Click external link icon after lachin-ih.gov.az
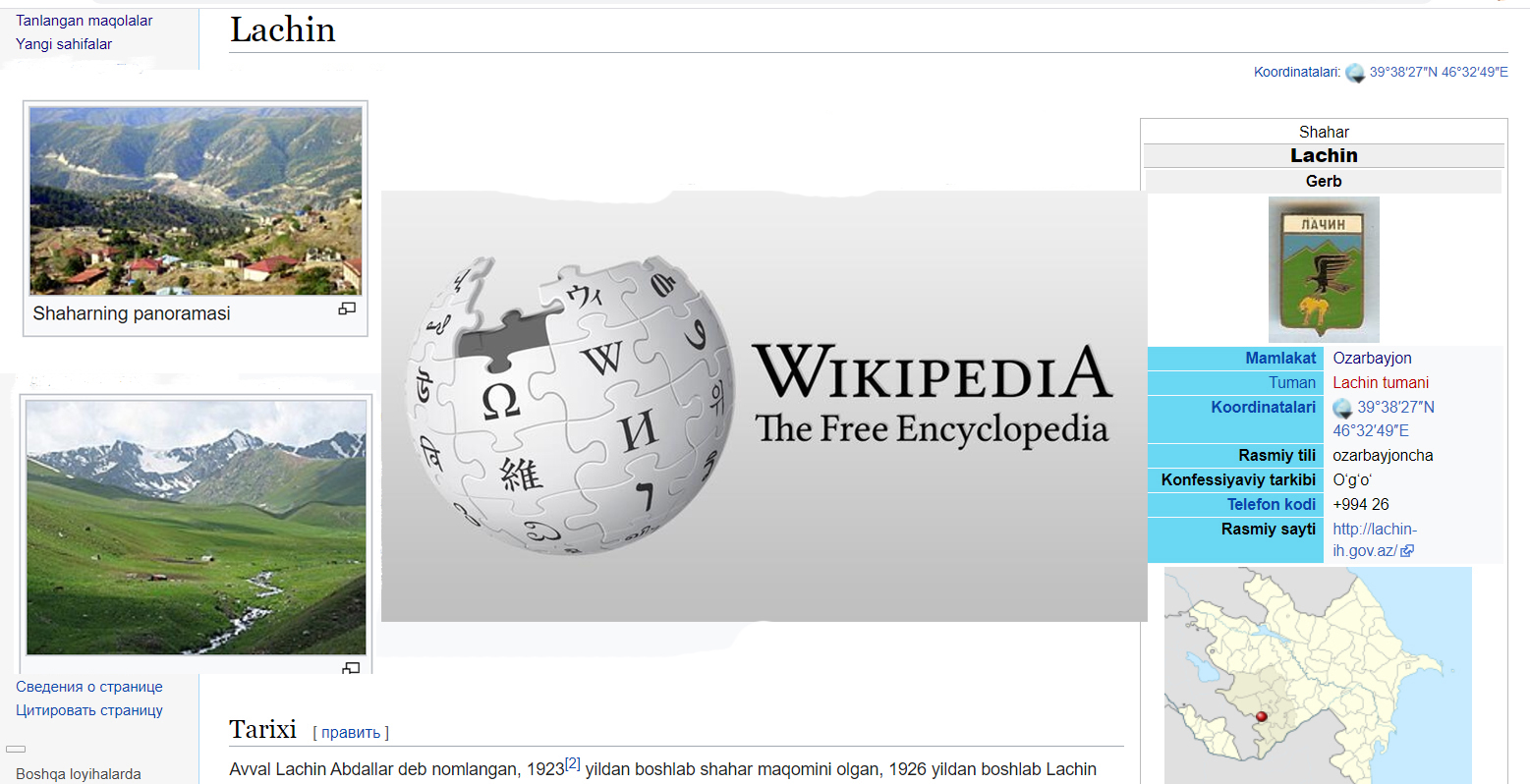1530x784 pixels. (x=1407, y=551)
